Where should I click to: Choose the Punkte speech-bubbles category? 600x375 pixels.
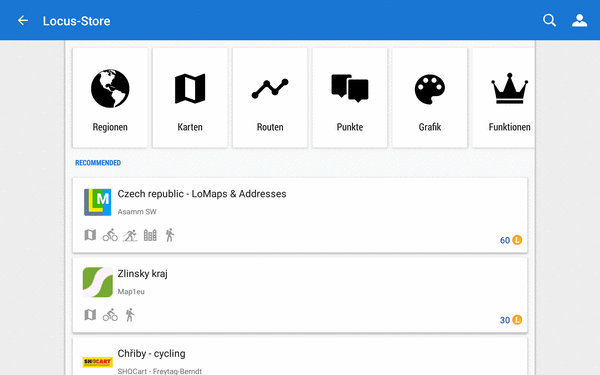350,98
